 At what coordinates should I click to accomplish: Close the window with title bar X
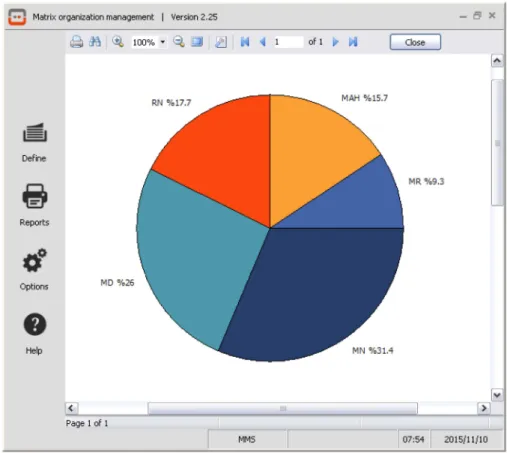click(x=492, y=16)
